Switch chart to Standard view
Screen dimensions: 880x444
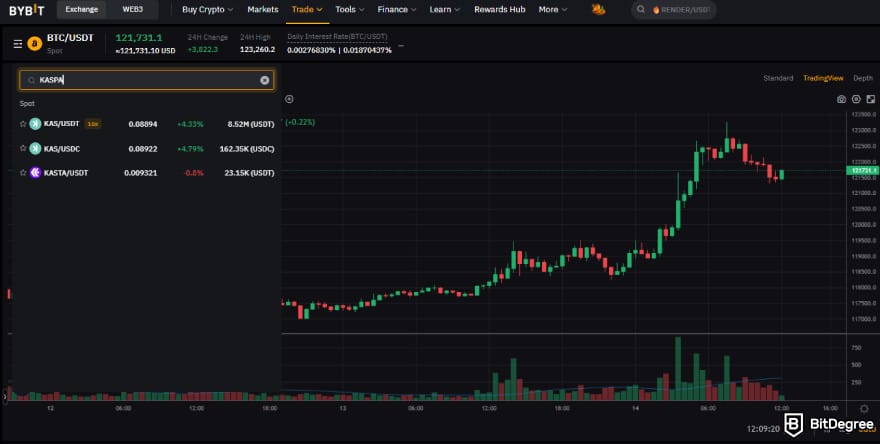coord(778,78)
